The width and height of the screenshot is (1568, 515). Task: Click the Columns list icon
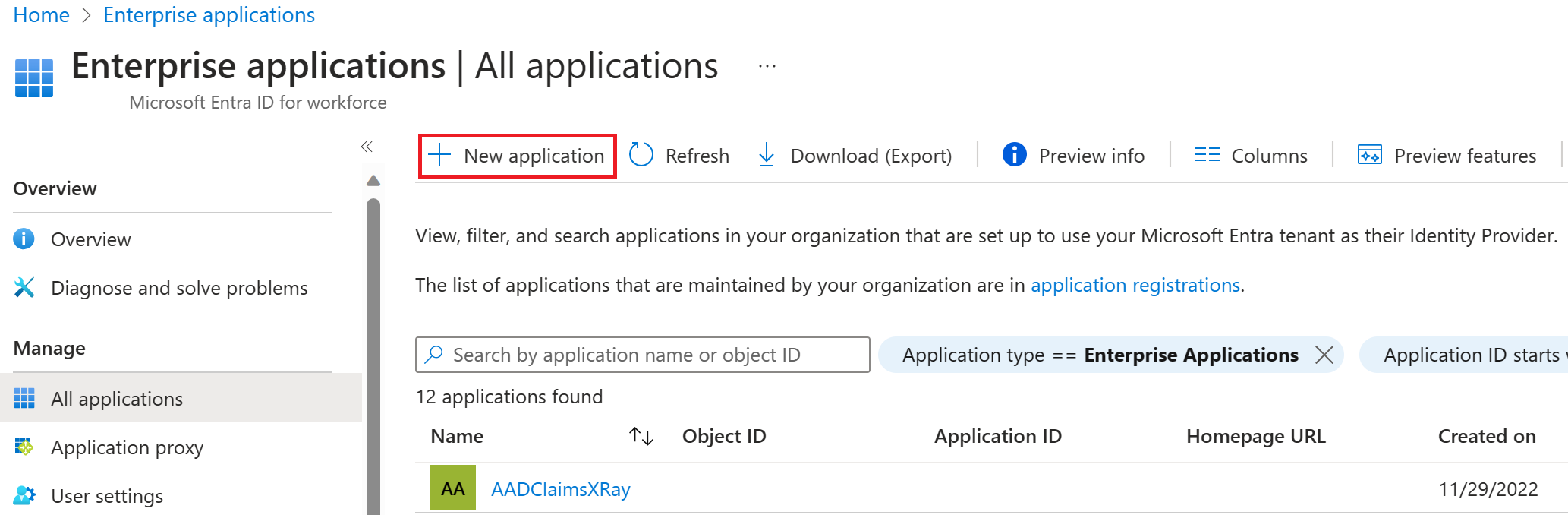point(1207,155)
